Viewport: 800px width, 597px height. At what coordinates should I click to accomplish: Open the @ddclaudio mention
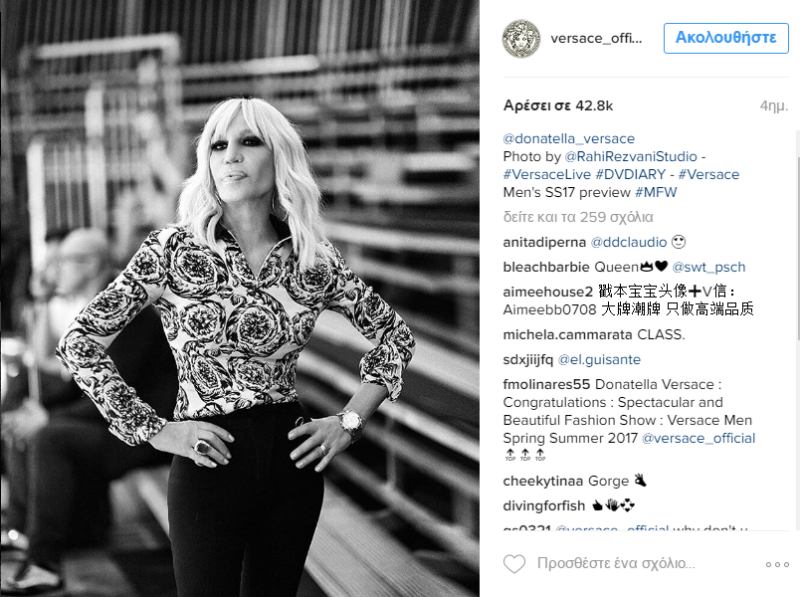click(629, 242)
